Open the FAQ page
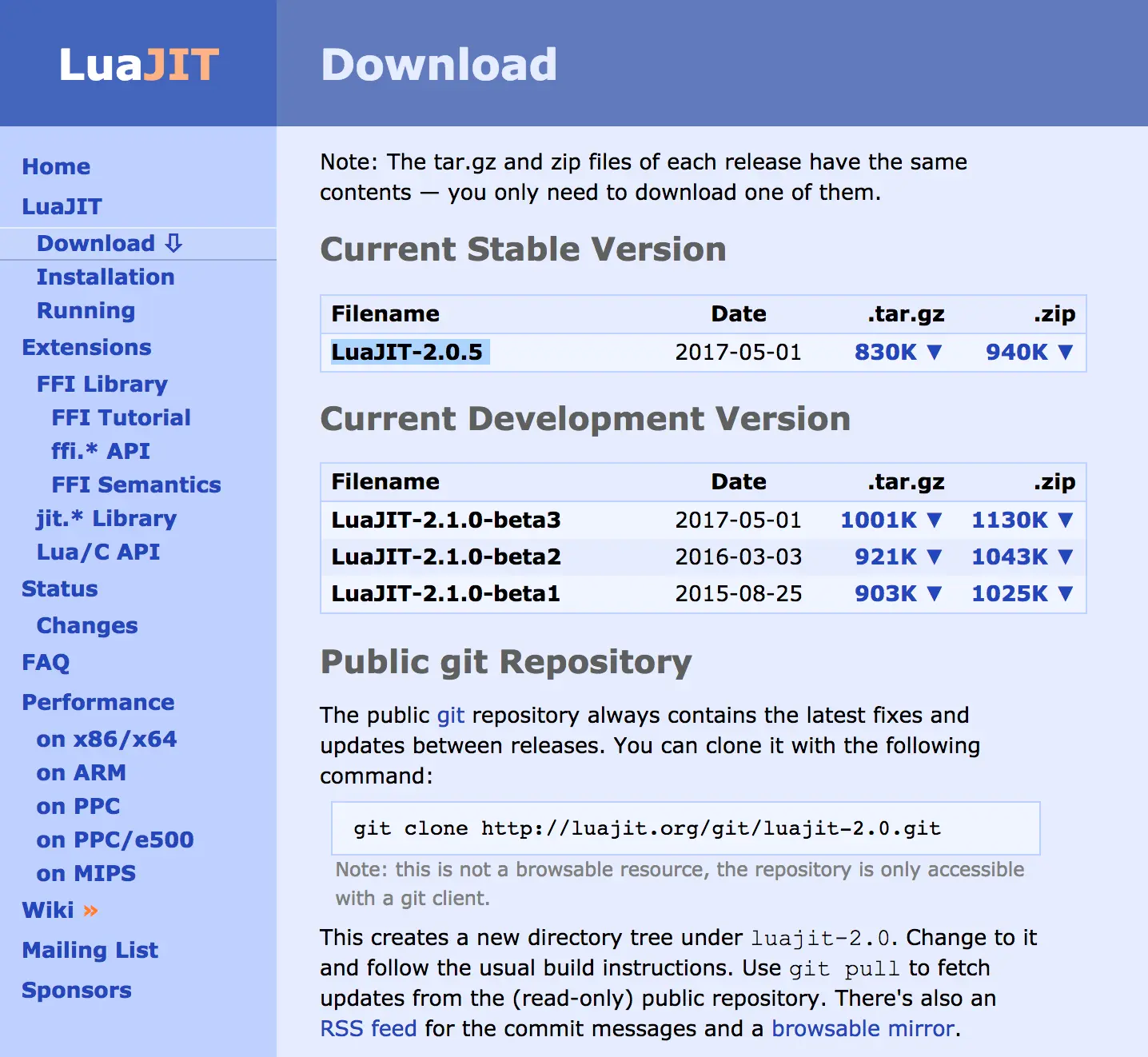The height and width of the screenshot is (1057, 1148). (x=46, y=662)
